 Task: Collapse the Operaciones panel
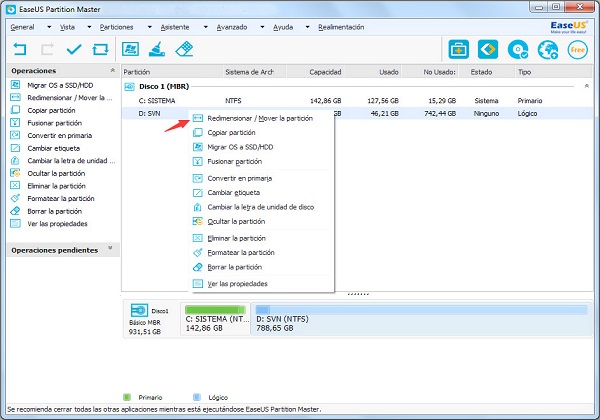coord(112,70)
